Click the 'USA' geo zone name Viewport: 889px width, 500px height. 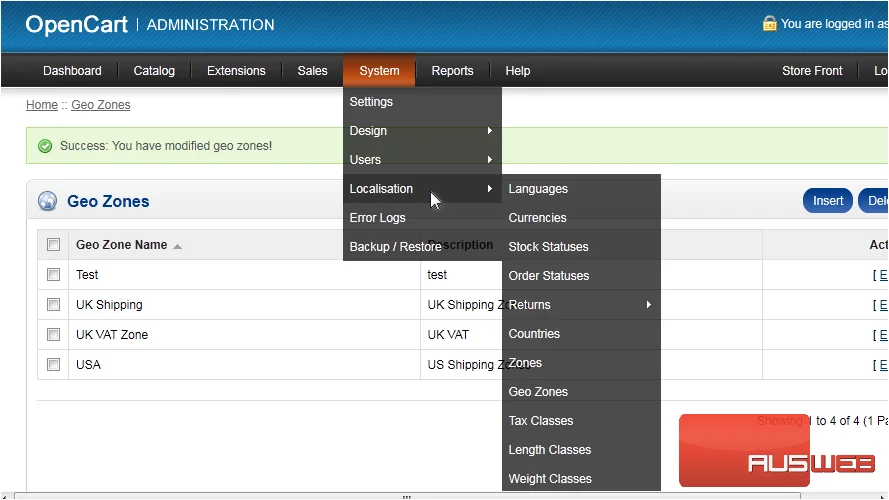[x=88, y=365]
